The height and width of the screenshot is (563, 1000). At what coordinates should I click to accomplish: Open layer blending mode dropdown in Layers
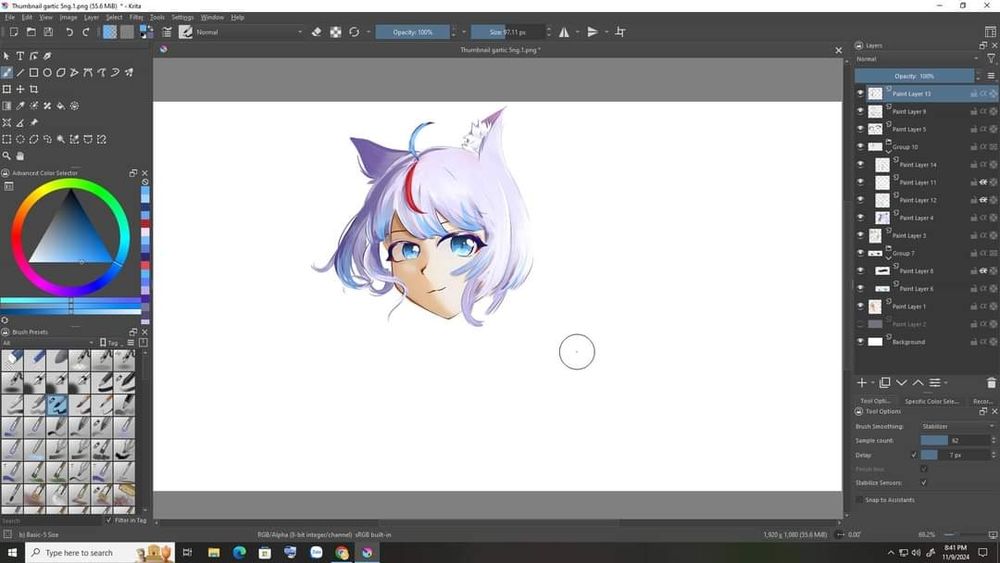(916, 59)
